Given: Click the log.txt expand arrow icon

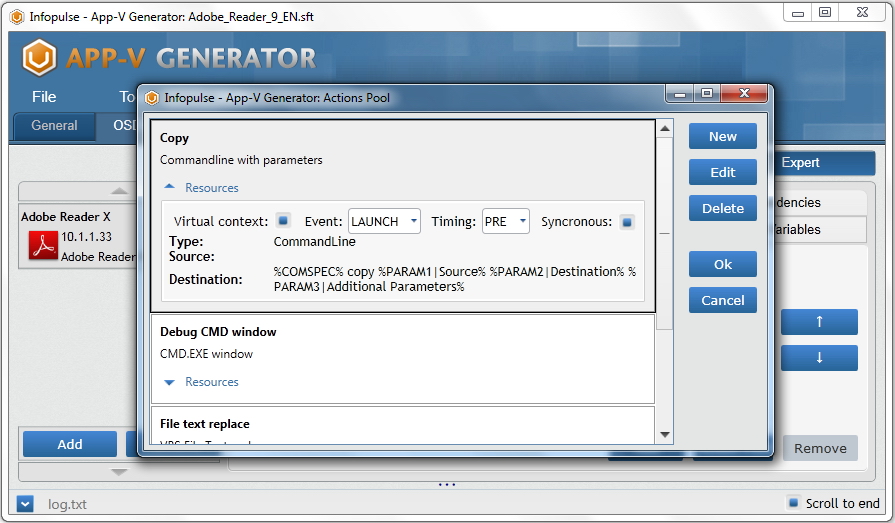Looking at the screenshot, I should click(26, 504).
